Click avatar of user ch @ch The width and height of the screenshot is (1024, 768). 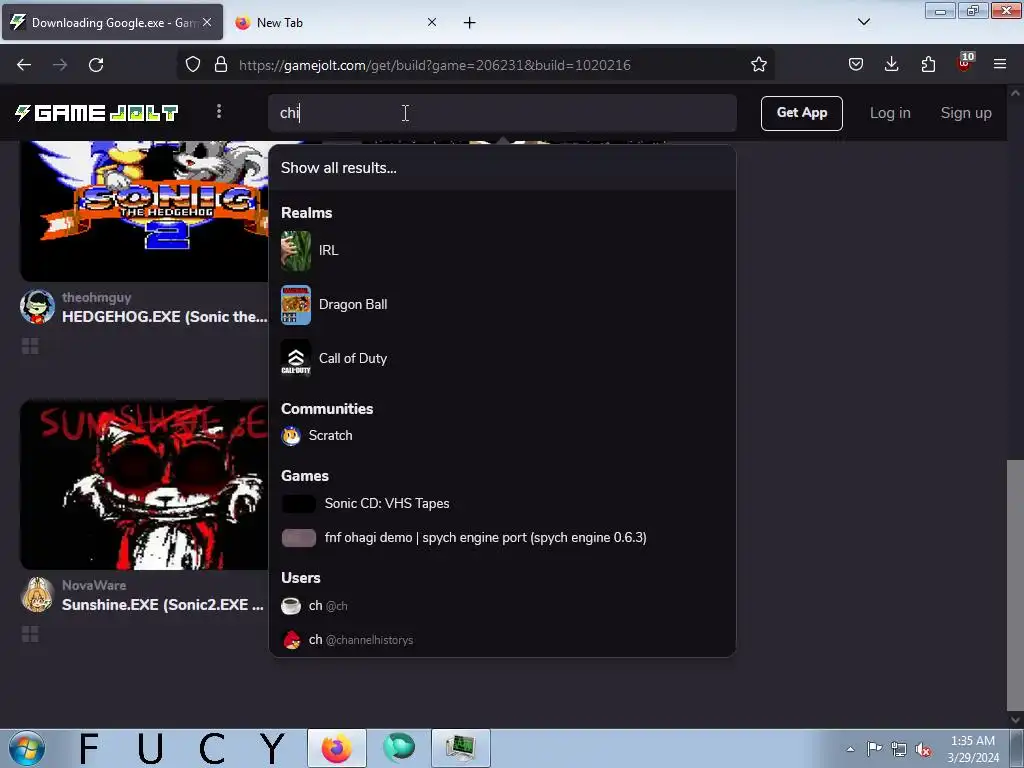click(x=291, y=606)
